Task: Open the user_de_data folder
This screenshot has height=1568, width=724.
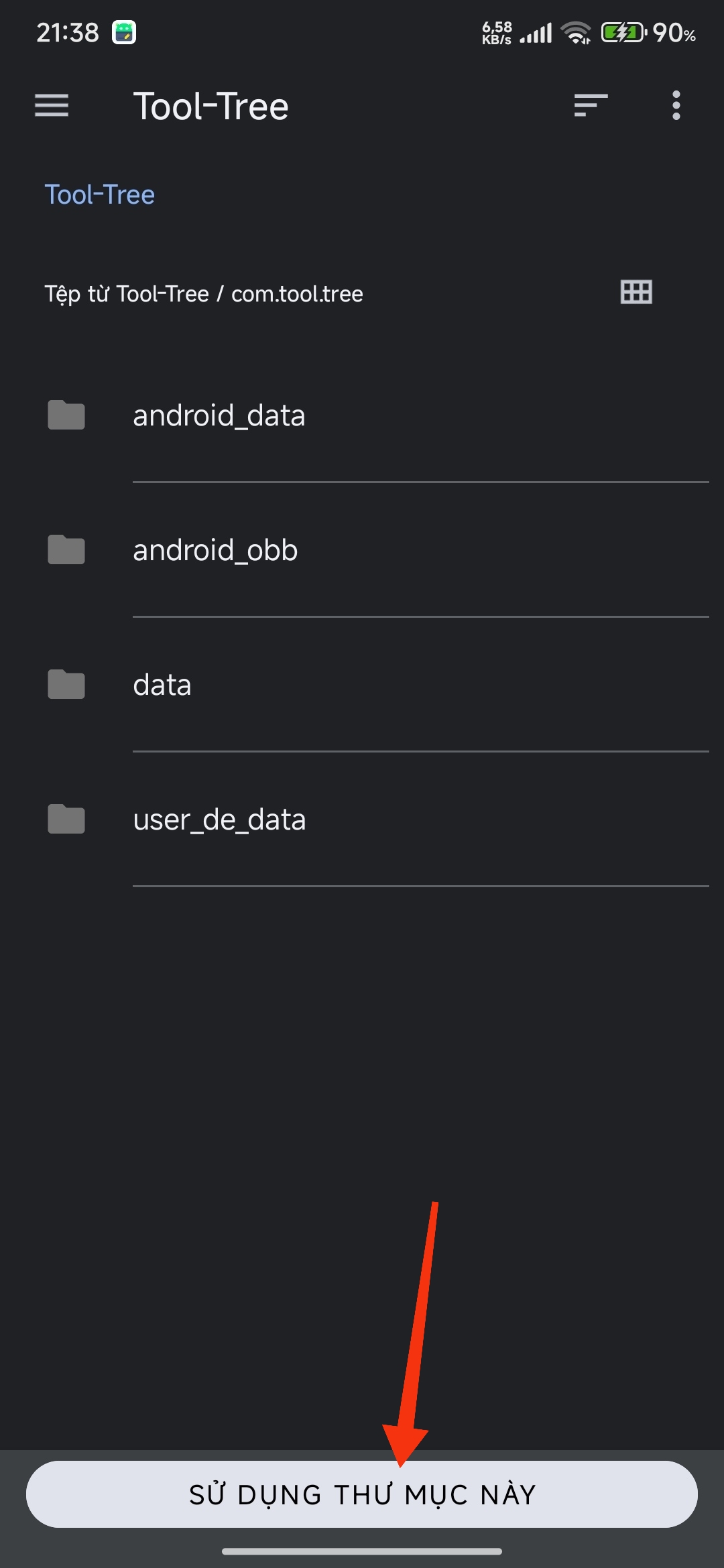Action: point(362,820)
